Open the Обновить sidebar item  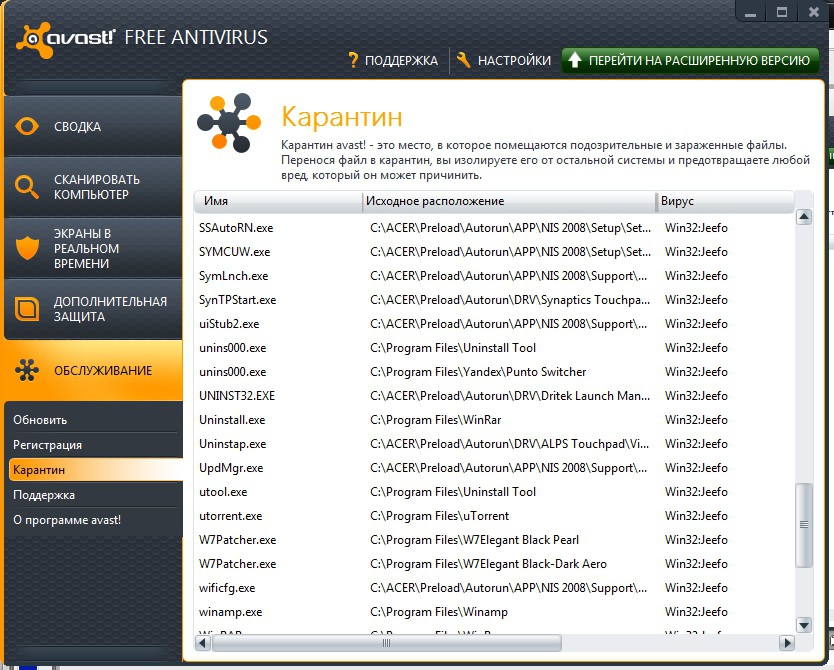[40, 420]
